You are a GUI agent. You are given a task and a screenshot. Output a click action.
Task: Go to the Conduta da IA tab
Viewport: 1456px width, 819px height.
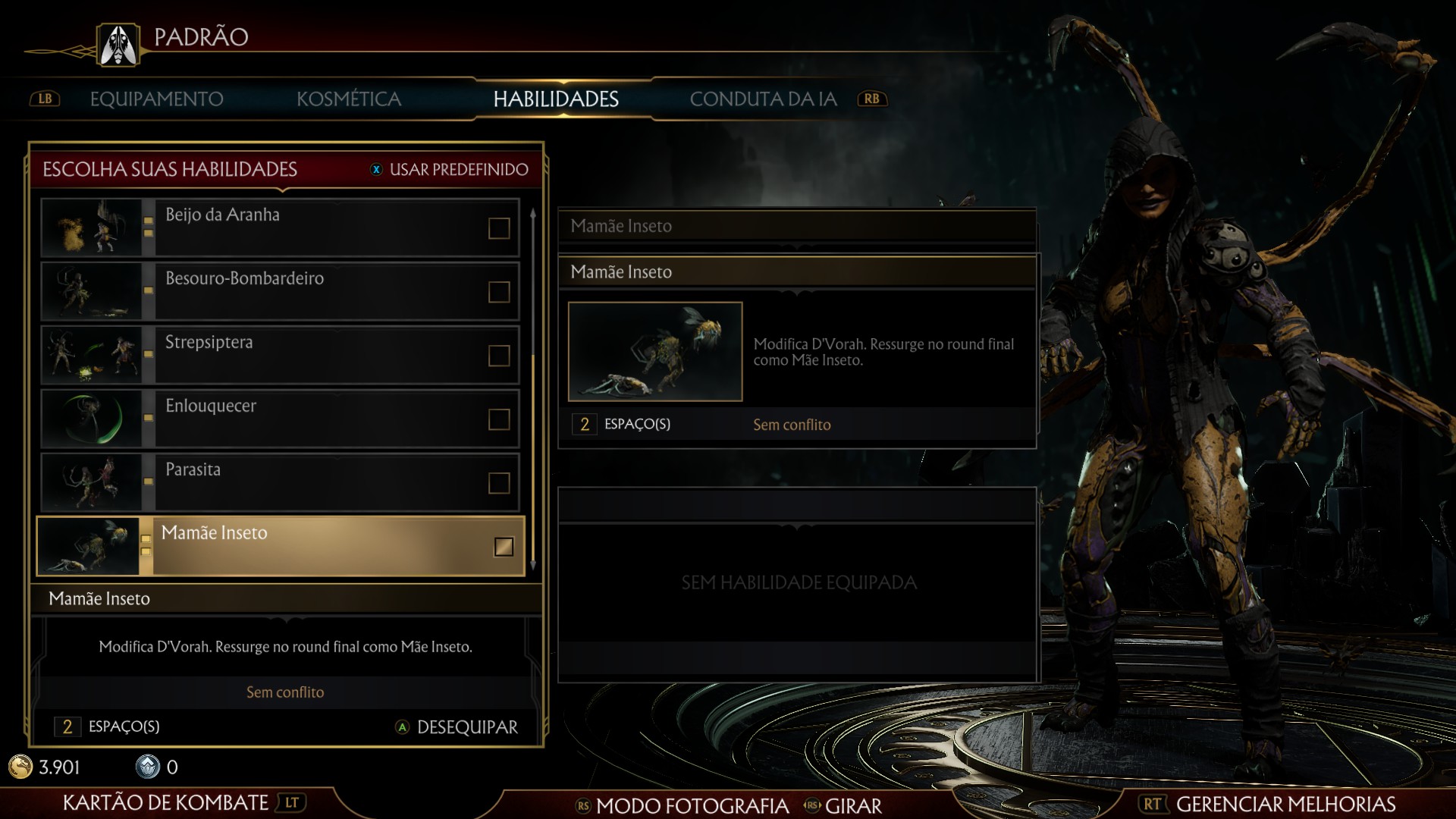(x=763, y=99)
